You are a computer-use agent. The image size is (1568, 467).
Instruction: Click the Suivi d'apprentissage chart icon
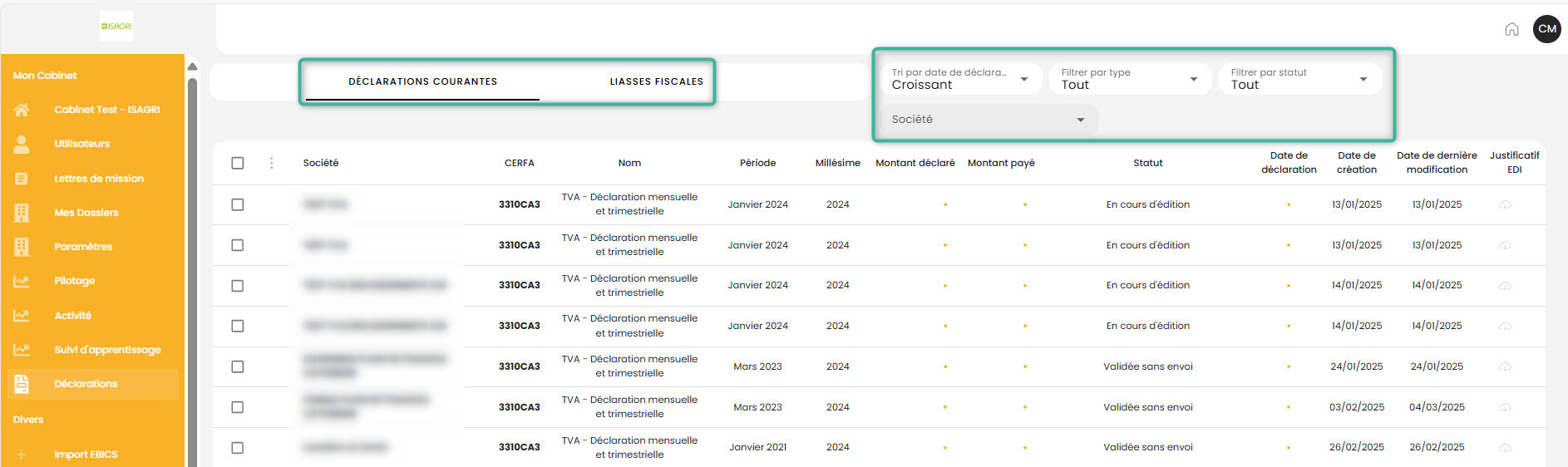click(x=22, y=350)
